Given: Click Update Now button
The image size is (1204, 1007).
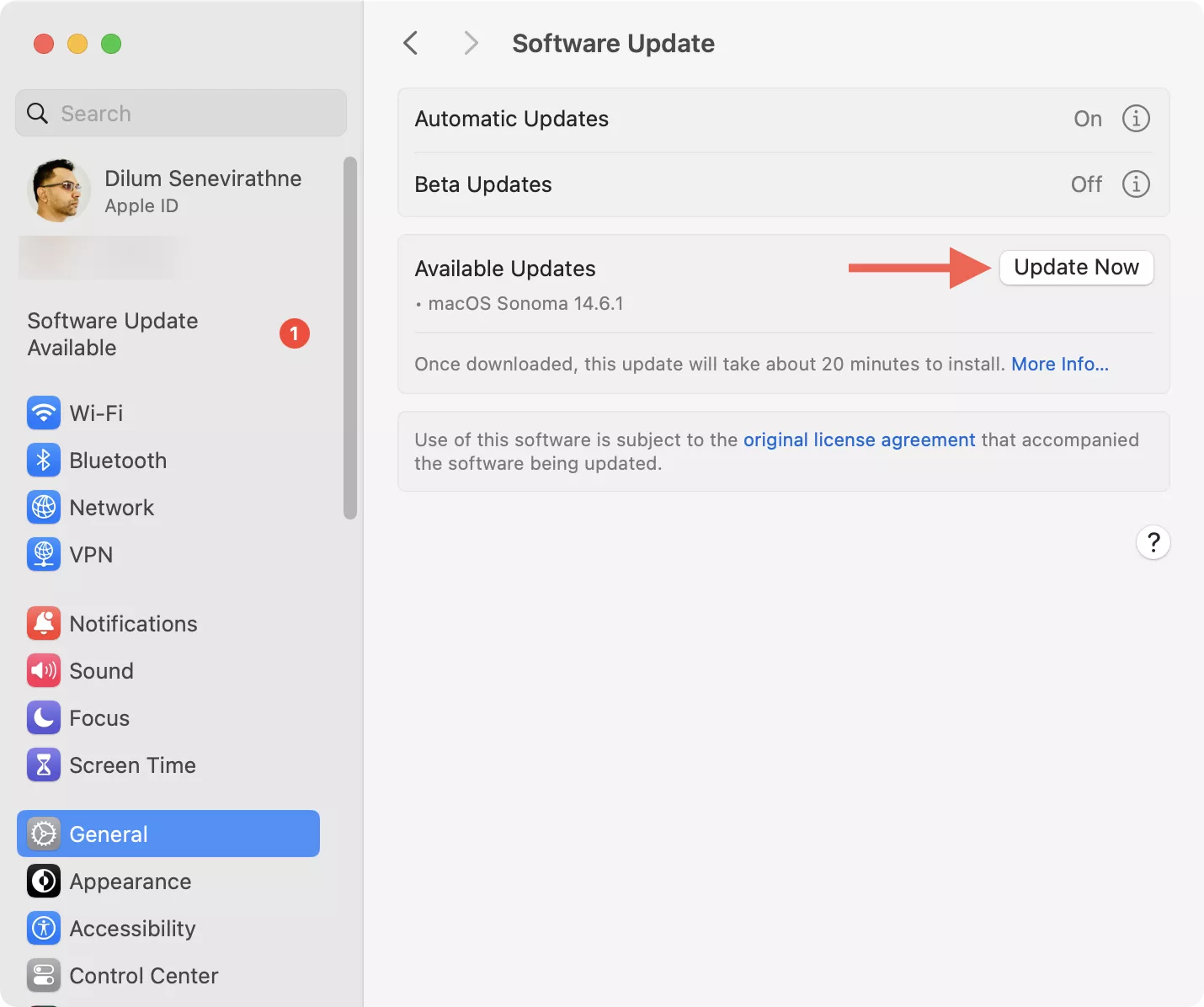Looking at the screenshot, I should [1077, 268].
